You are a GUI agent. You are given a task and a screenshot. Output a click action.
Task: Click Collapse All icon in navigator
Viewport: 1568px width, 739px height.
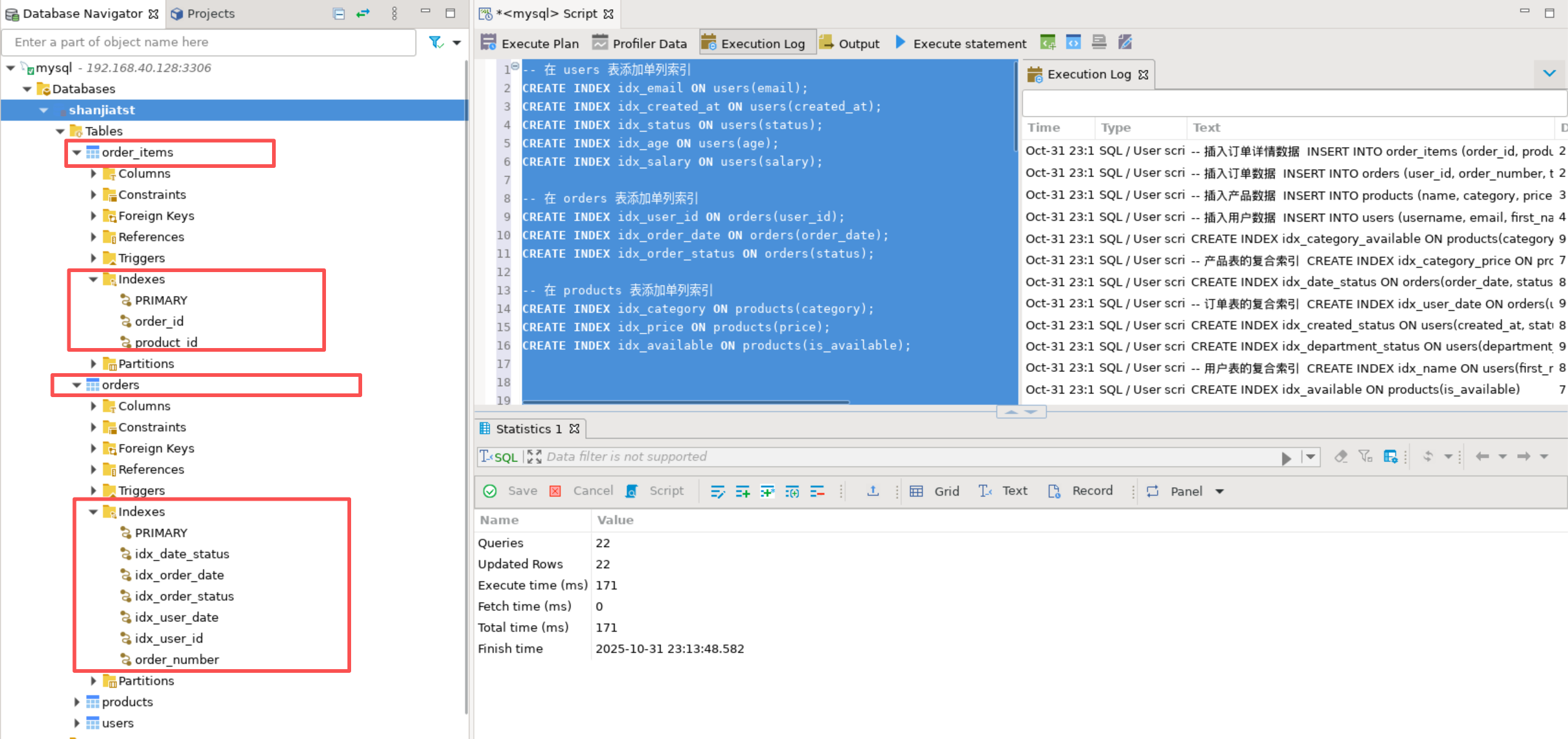[339, 13]
